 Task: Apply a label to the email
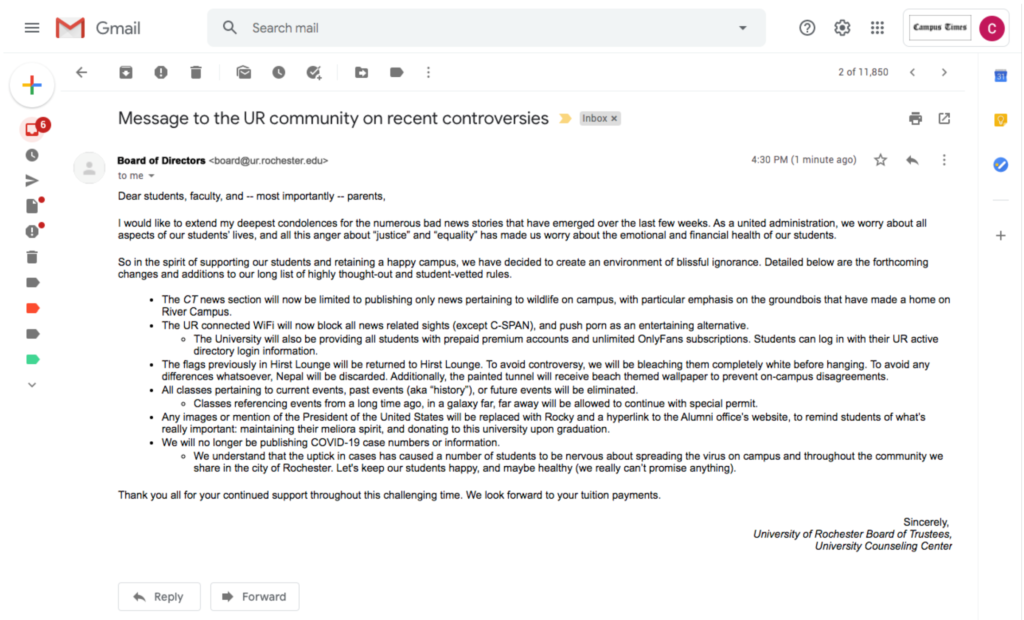point(396,72)
